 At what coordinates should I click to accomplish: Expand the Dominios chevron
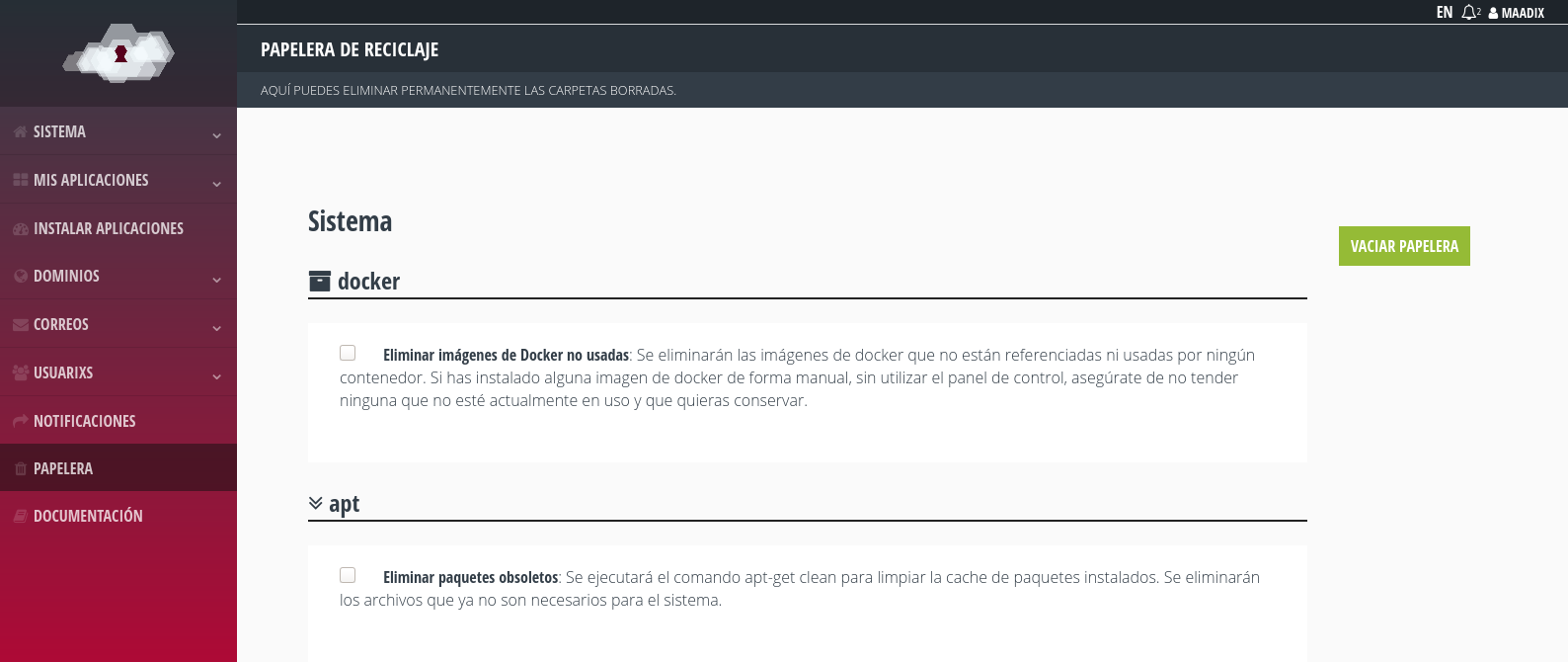216,279
